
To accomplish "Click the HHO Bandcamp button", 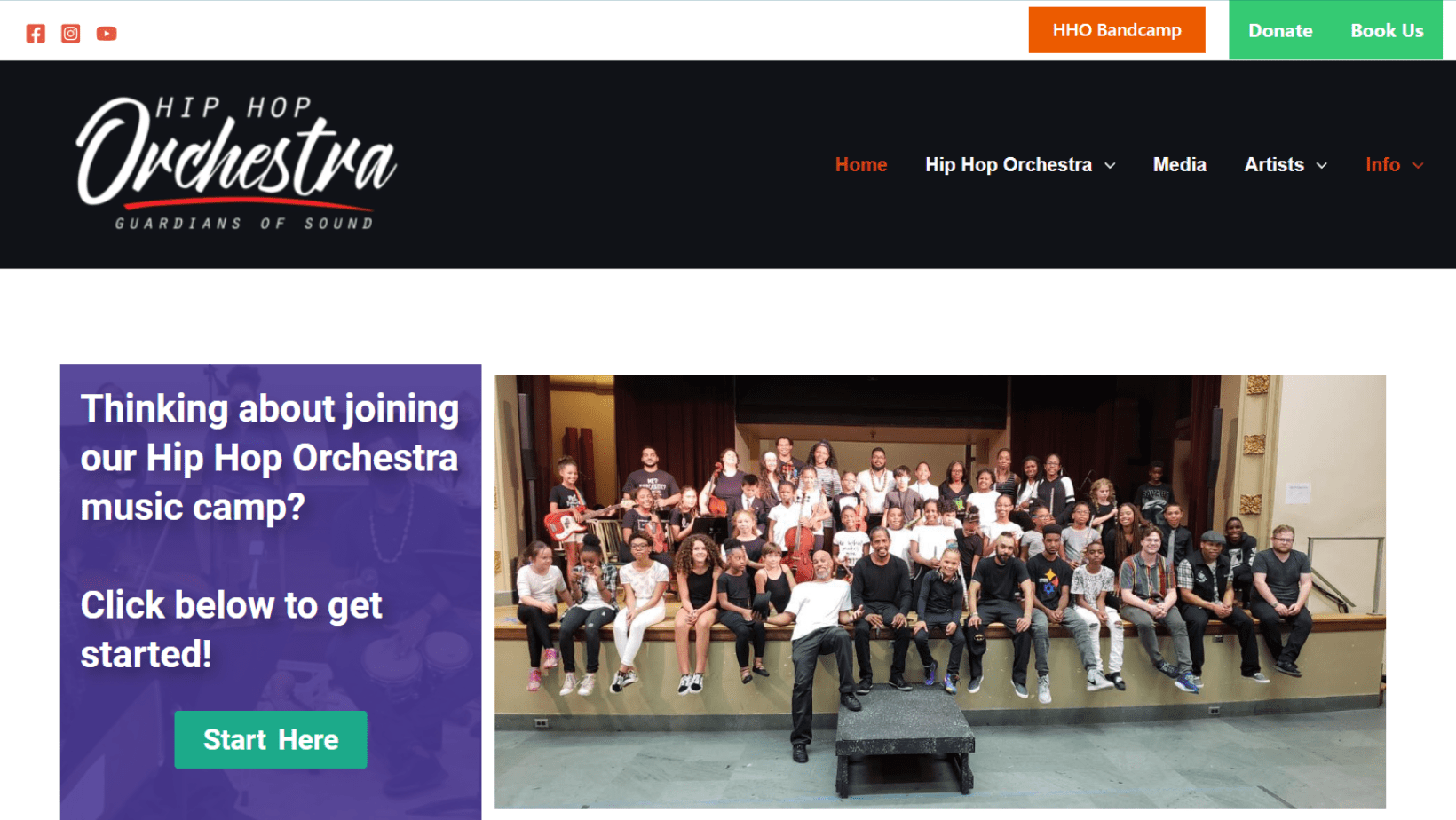I will click(1117, 30).
